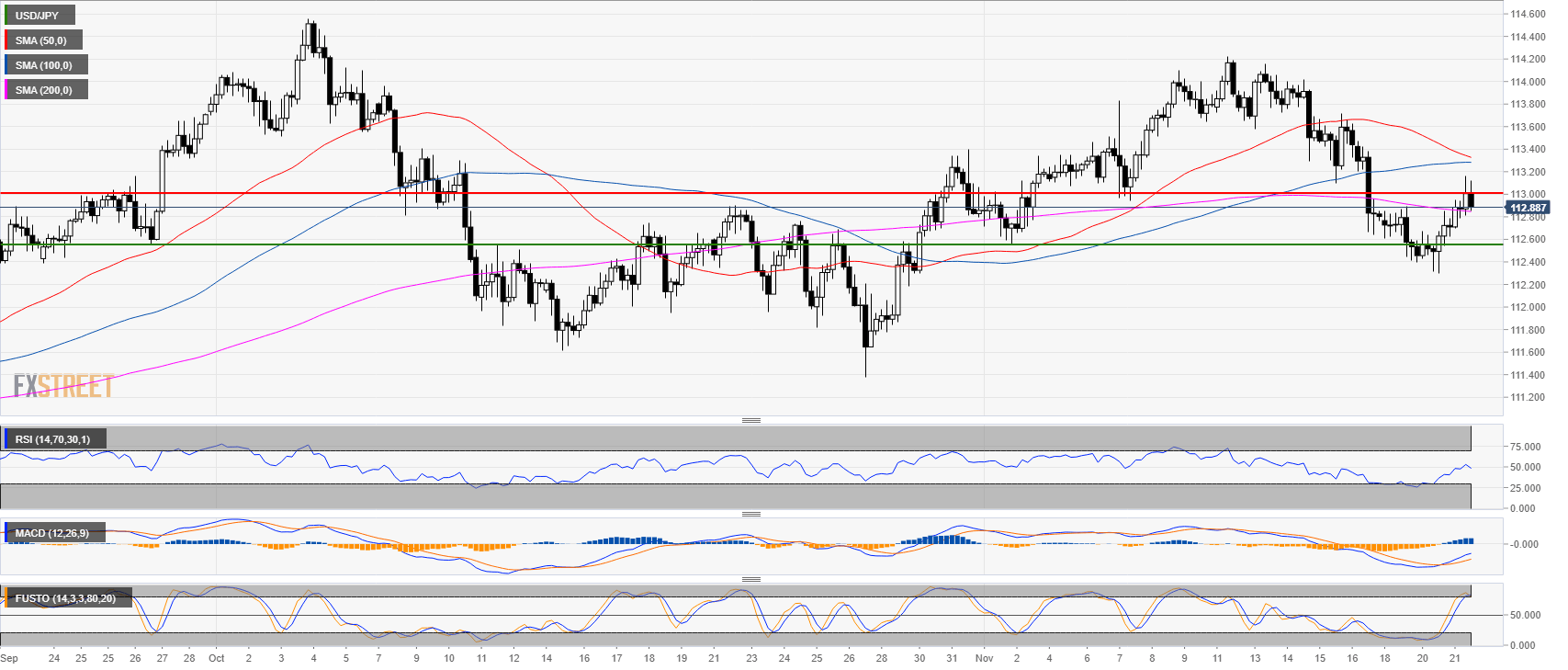Click the resize handle above the FUSTO pane
This screenshot has width=1568, height=670.
point(750,579)
